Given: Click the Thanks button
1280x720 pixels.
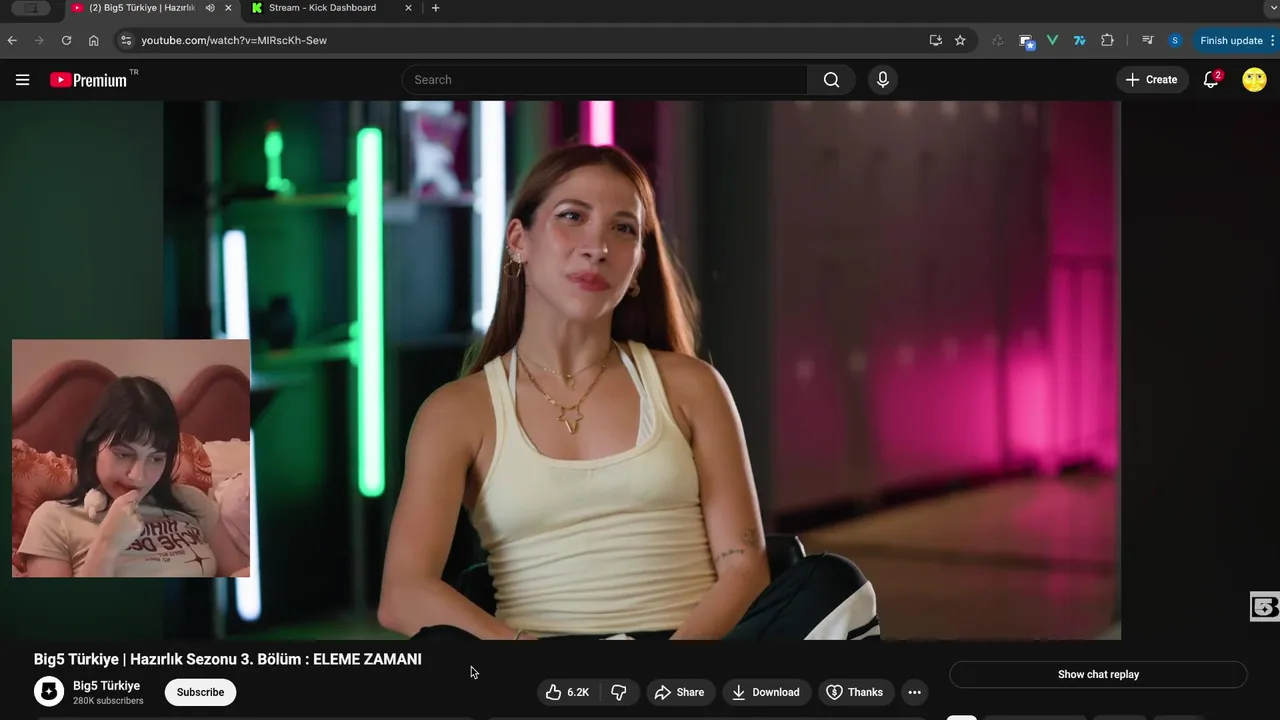Looking at the screenshot, I should [855, 692].
